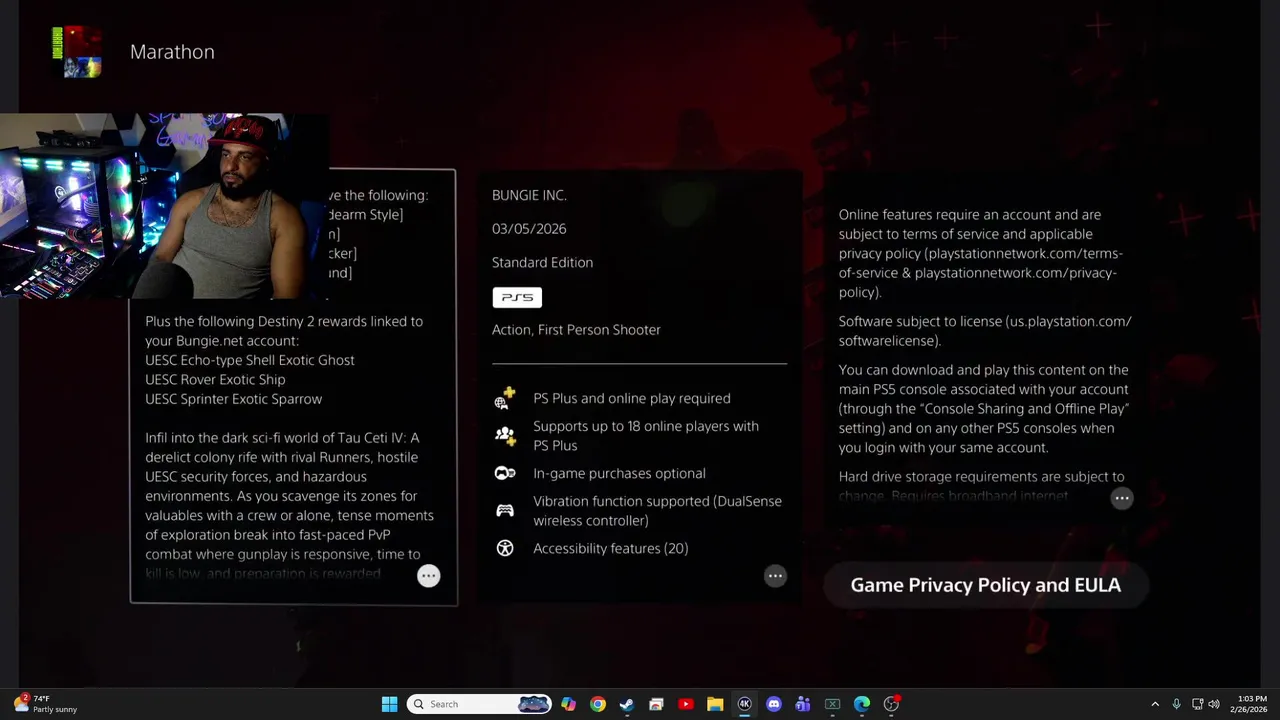1280x720 pixels.
Task: Open the Xbox Game Bar taskbar icon
Action: point(832,704)
